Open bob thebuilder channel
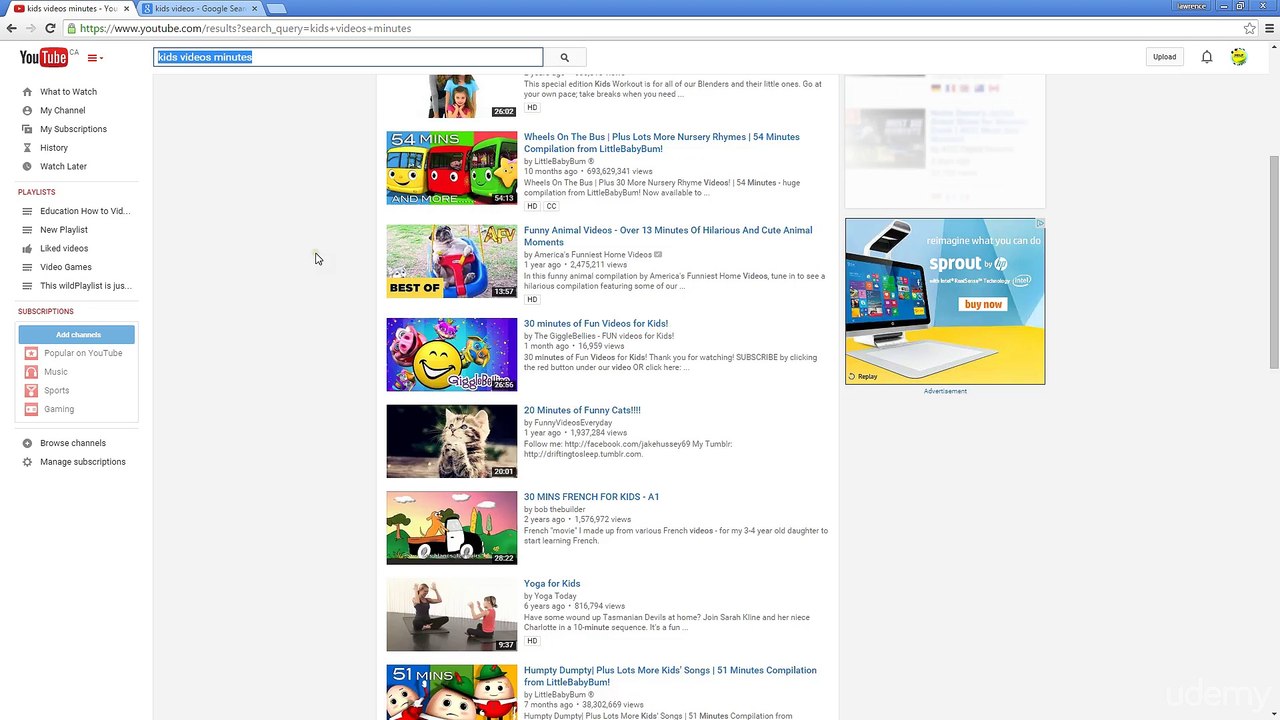 pos(560,510)
